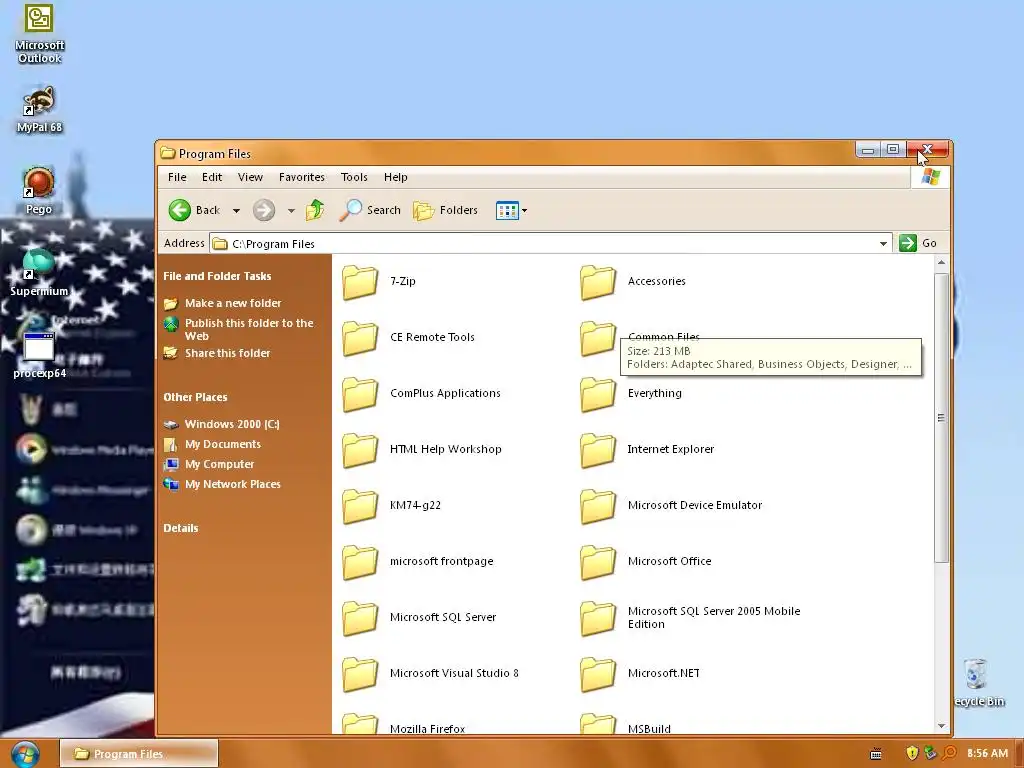This screenshot has height=768, width=1024.
Task: Open the Edit menu
Action: (212, 177)
